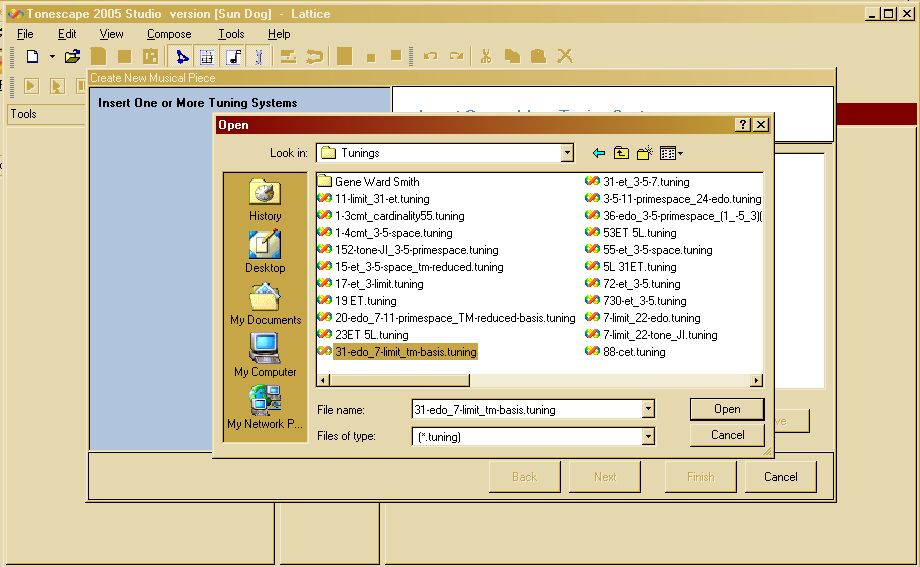Select 1-4cmt_3-5-space.tuning file
920x567 pixels.
[x=385, y=233]
